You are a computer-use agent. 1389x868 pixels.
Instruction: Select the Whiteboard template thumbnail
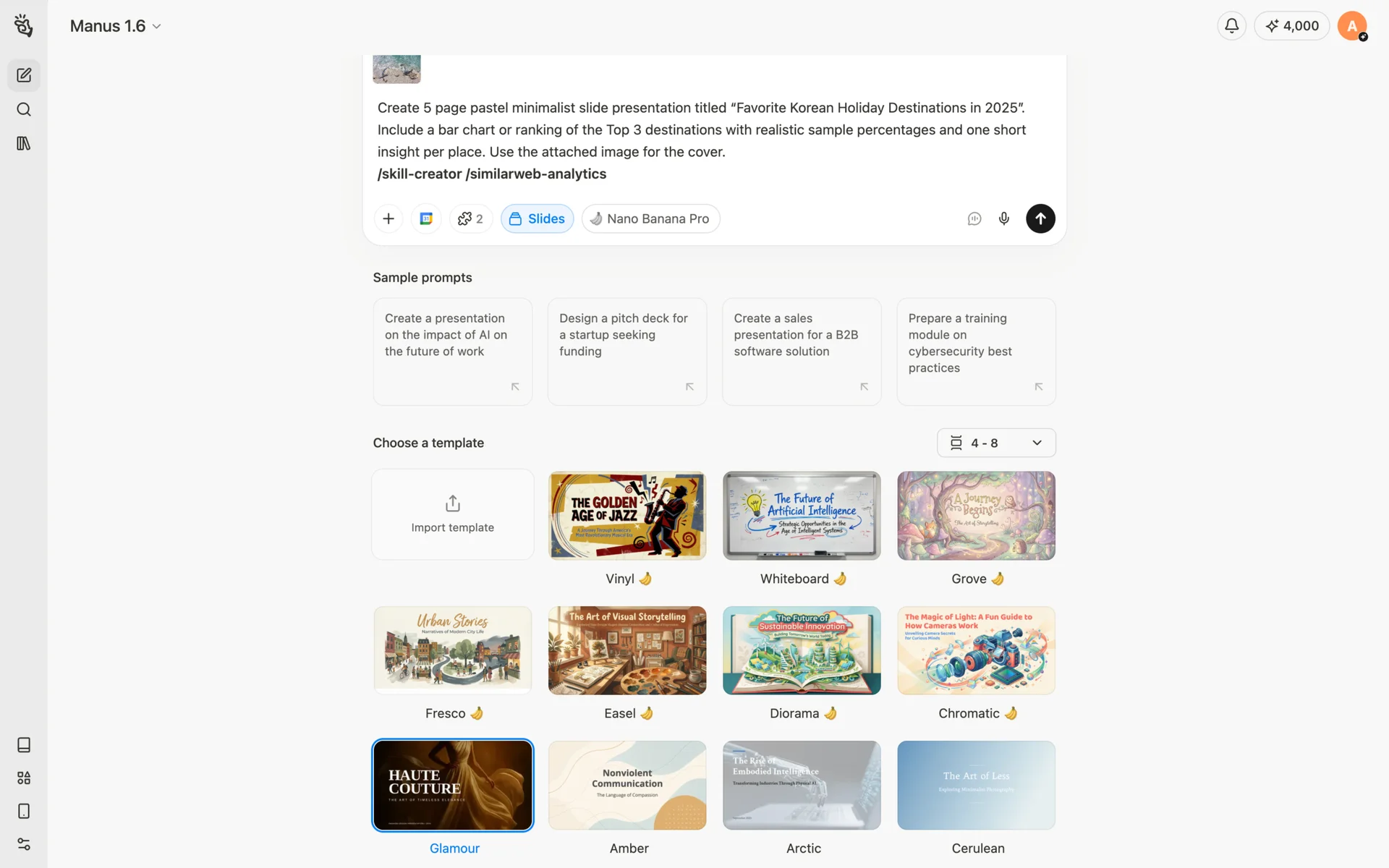coord(802,516)
